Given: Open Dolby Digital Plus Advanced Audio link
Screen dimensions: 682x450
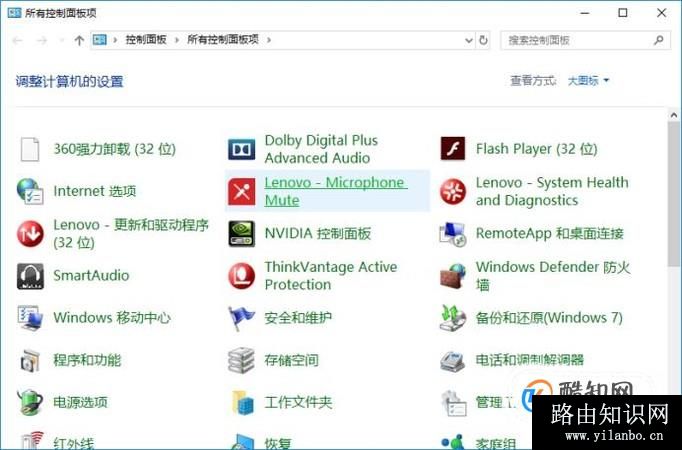Looking at the screenshot, I should [x=321, y=149].
